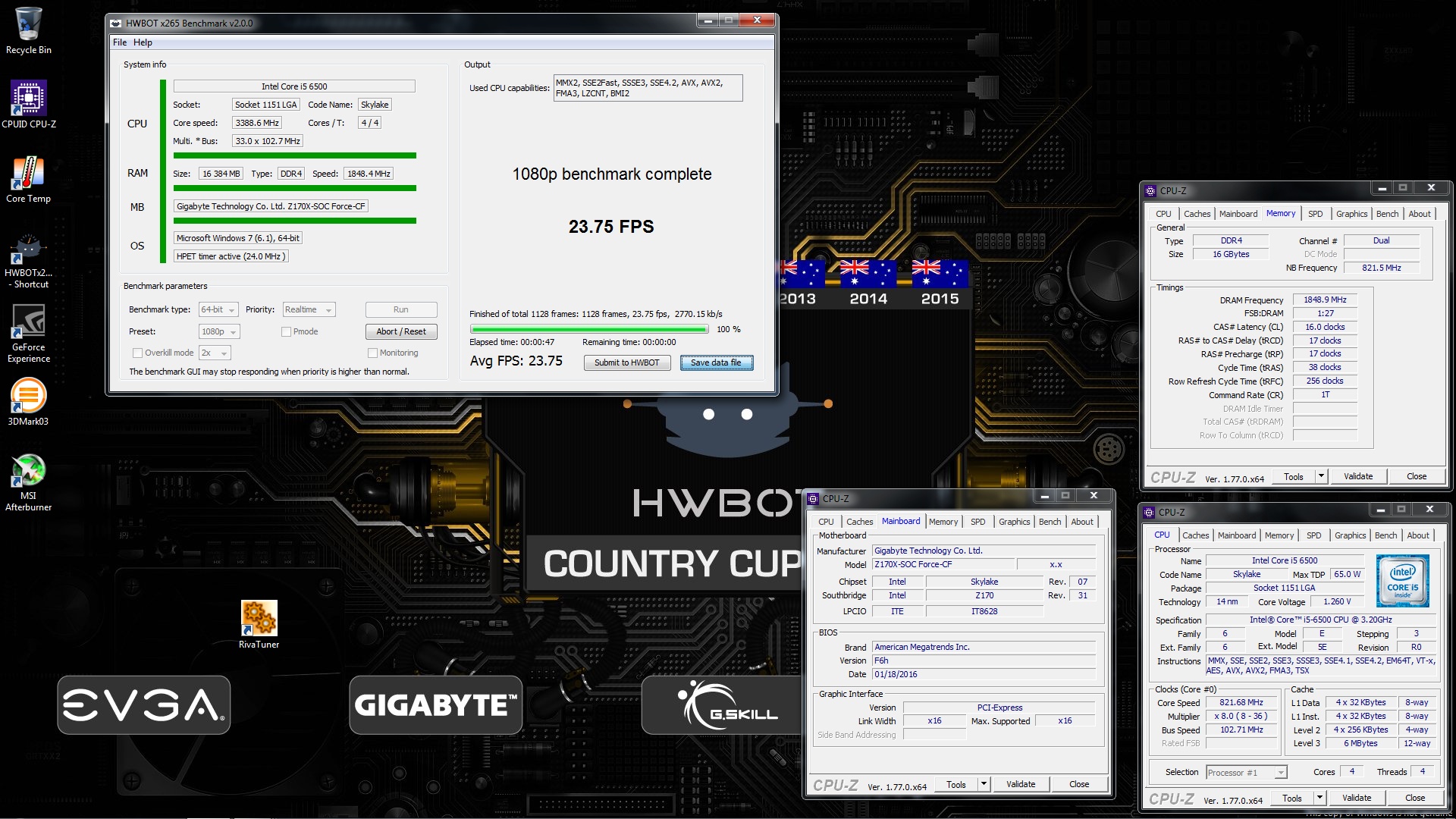The height and width of the screenshot is (819, 1456).
Task: Click the DRAM Frequency 1848.9 MHz value
Action: coord(1325,300)
